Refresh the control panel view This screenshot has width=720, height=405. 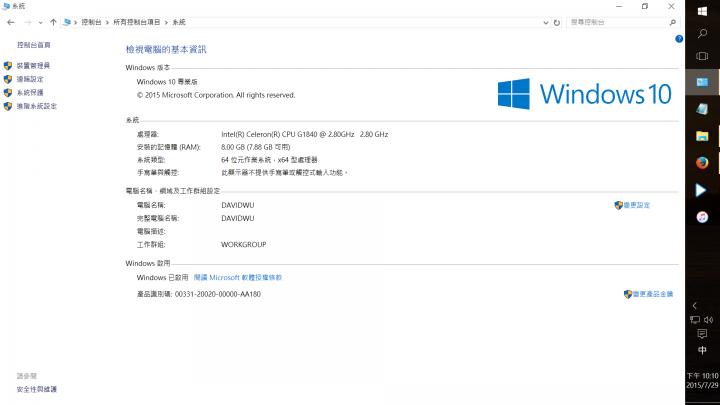(x=557, y=22)
